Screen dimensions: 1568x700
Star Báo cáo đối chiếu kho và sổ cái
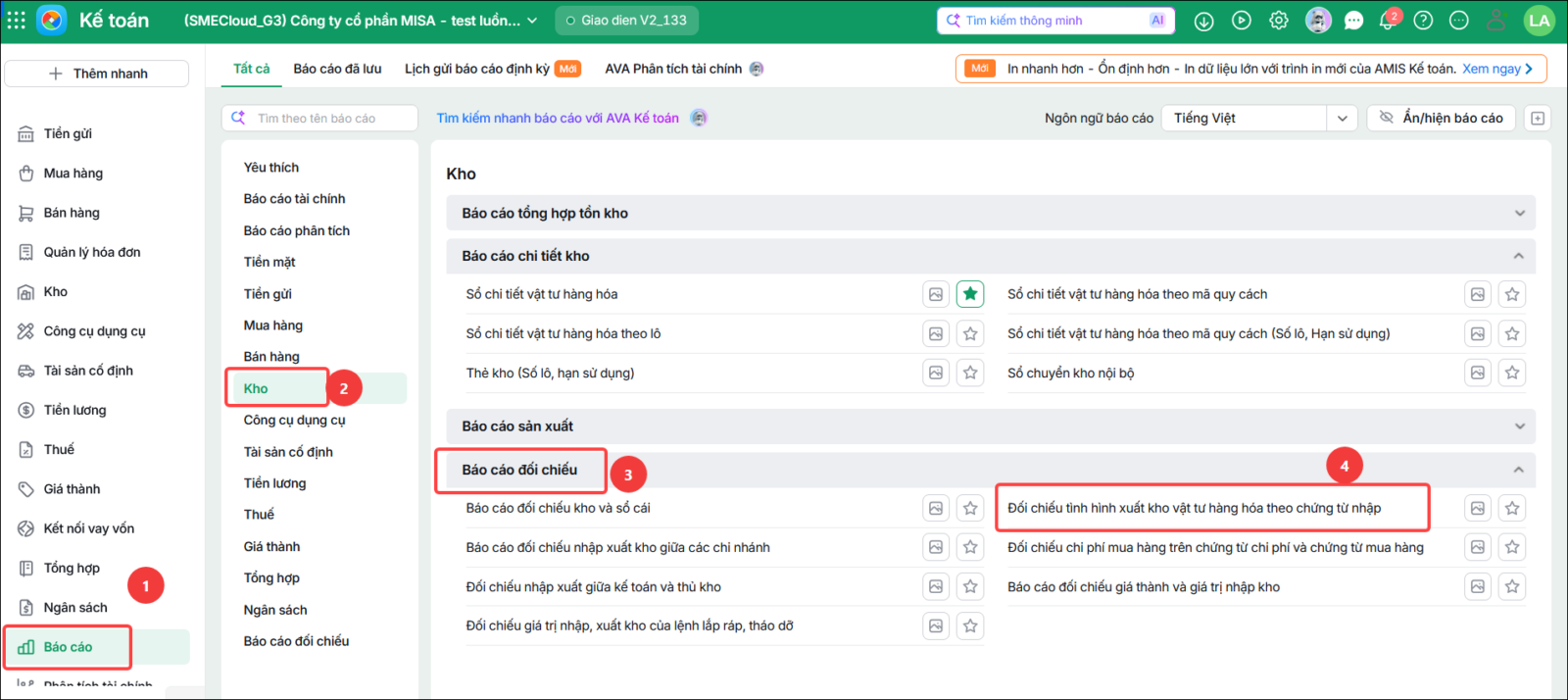(970, 508)
